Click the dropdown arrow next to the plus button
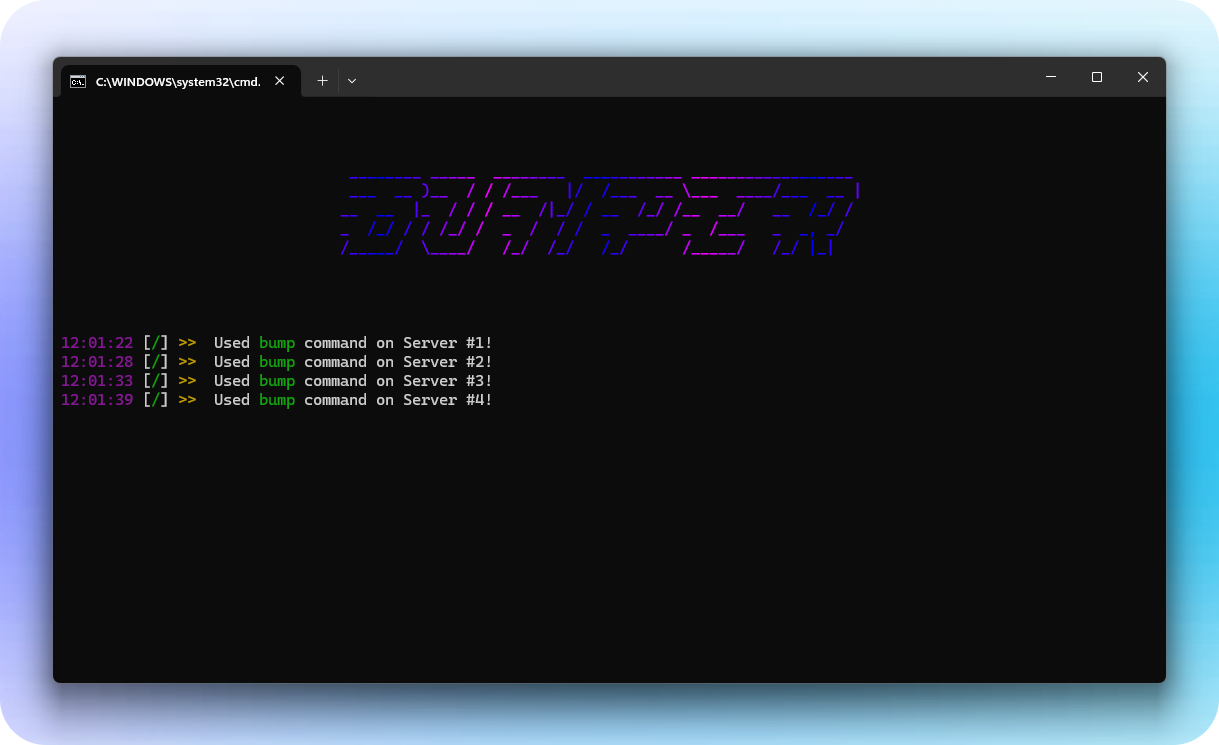1219x745 pixels. 352,80
